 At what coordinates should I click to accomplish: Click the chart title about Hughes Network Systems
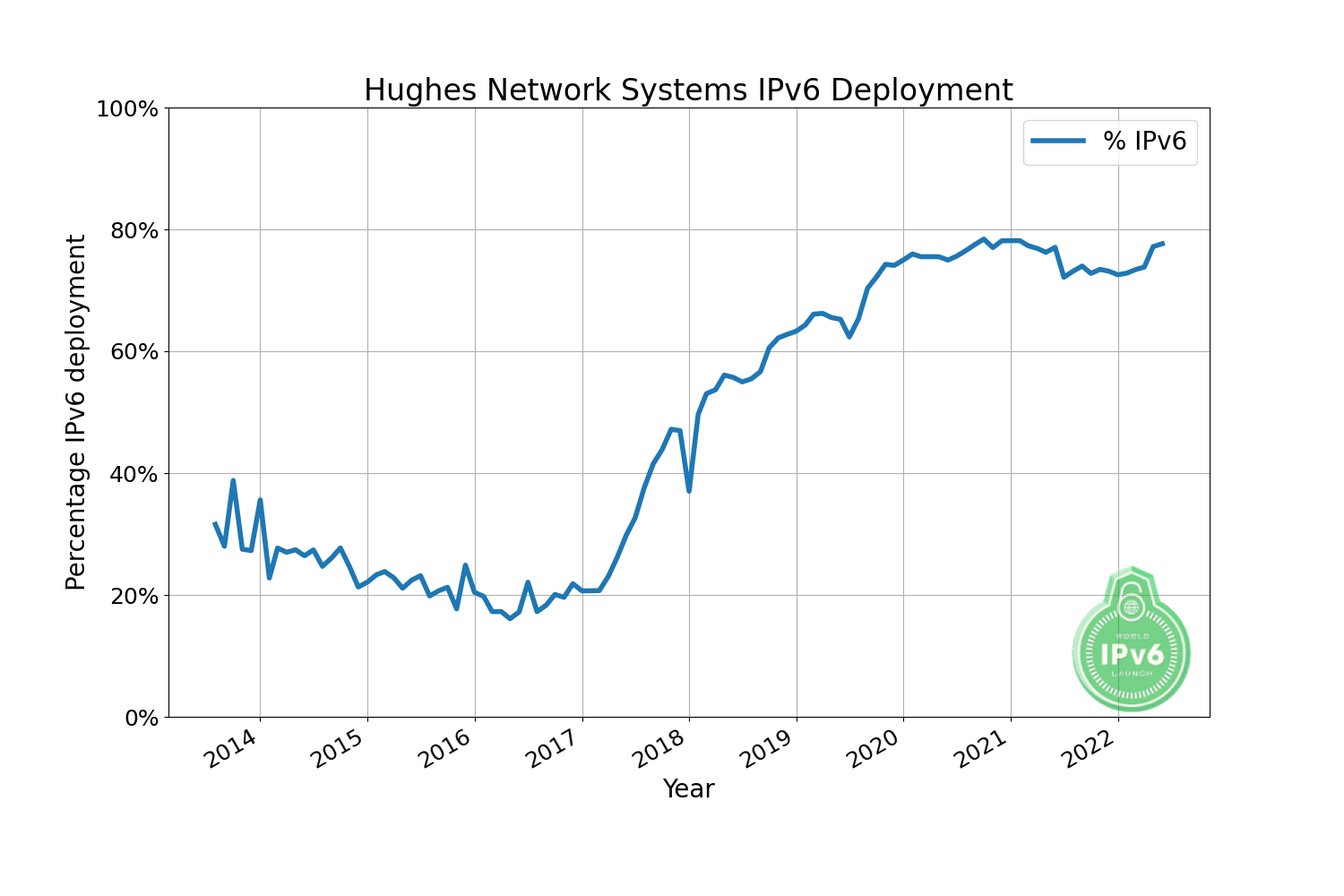[x=688, y=90]
